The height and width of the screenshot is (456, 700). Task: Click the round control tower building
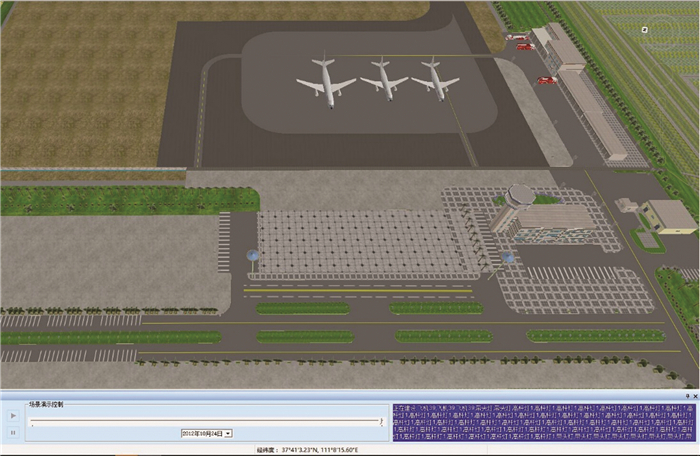521,195
